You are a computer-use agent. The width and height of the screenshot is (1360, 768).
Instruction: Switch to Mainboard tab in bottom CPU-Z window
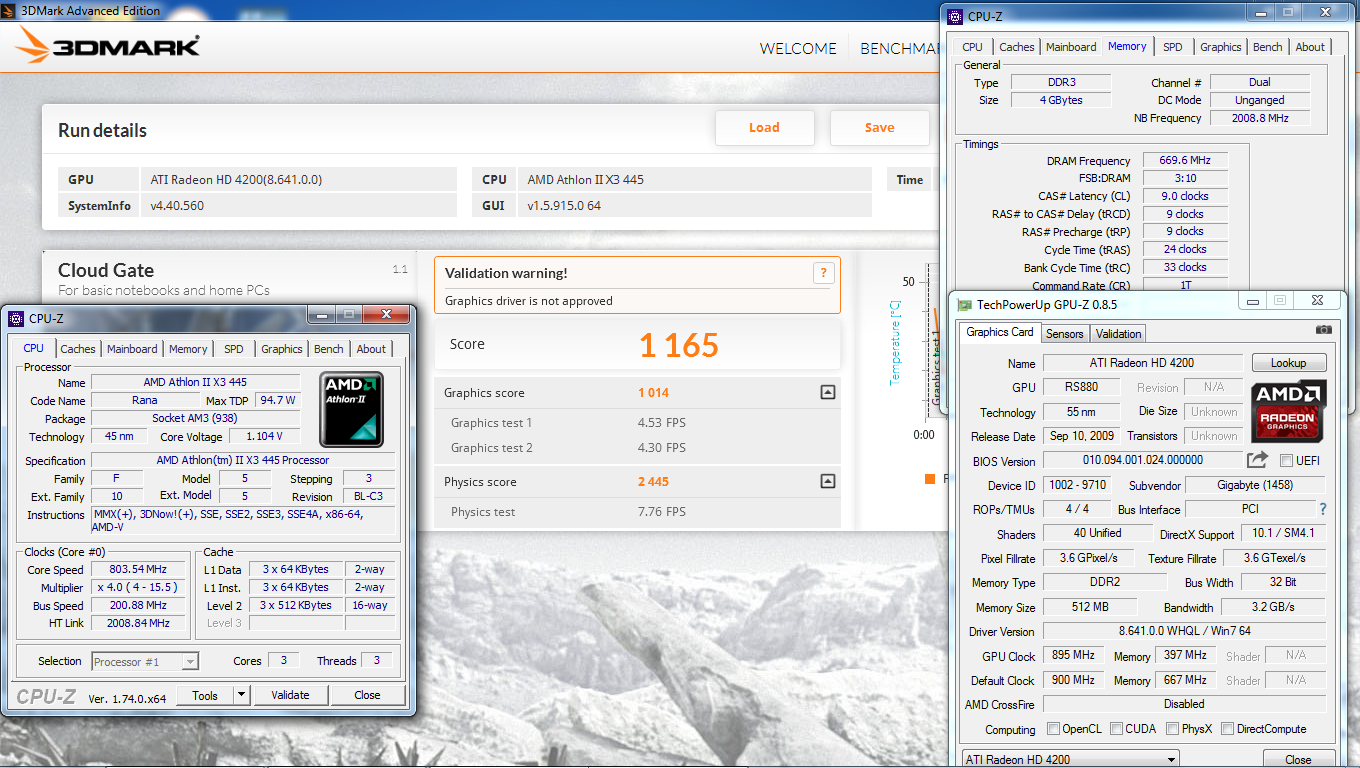(x=132, y=349)
